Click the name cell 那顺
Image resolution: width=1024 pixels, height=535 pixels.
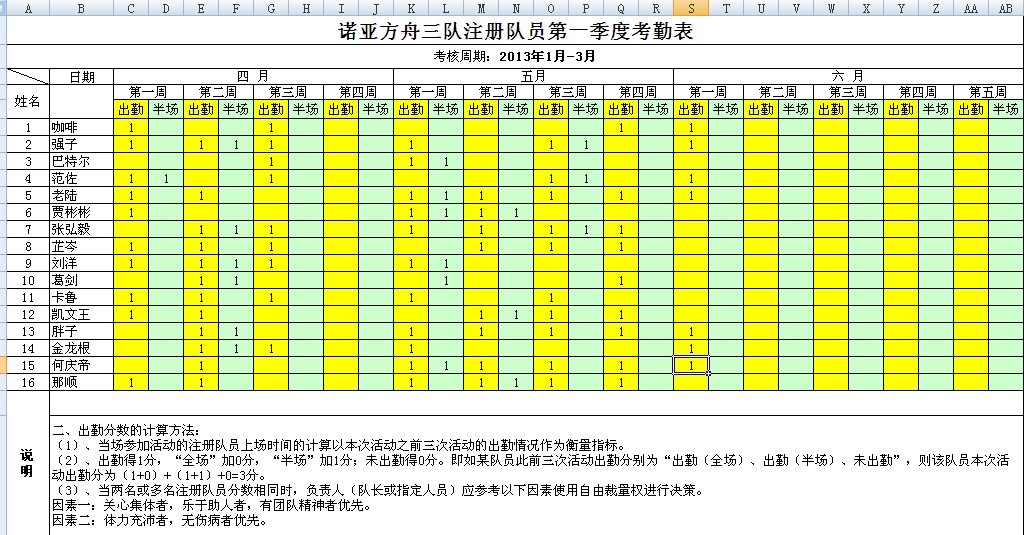(82, 382)
